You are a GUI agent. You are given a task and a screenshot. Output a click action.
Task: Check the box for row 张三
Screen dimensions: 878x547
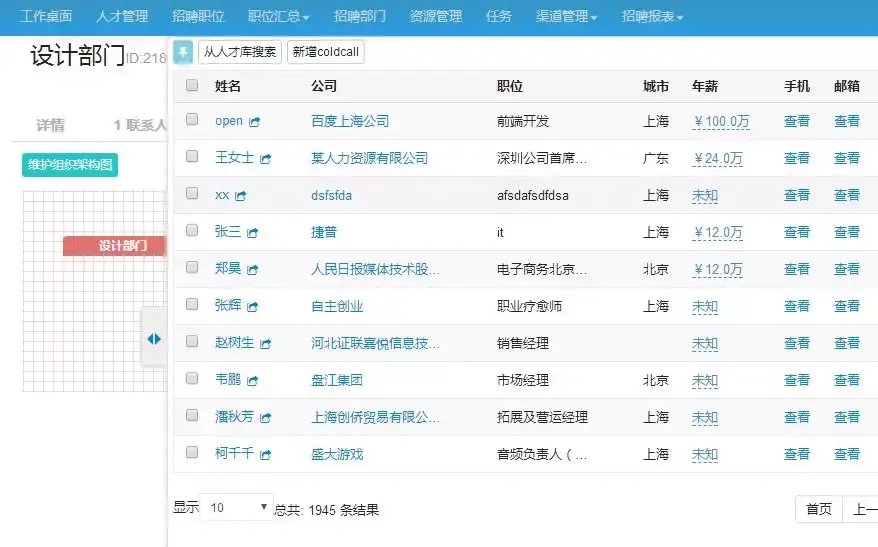(192, 230)
